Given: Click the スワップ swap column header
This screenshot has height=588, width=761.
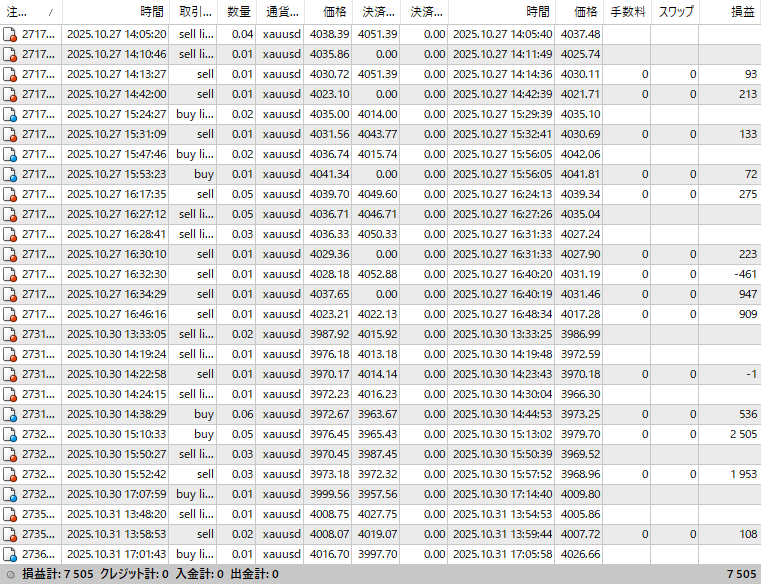Looking at the screenshot, I should point(676,12).
